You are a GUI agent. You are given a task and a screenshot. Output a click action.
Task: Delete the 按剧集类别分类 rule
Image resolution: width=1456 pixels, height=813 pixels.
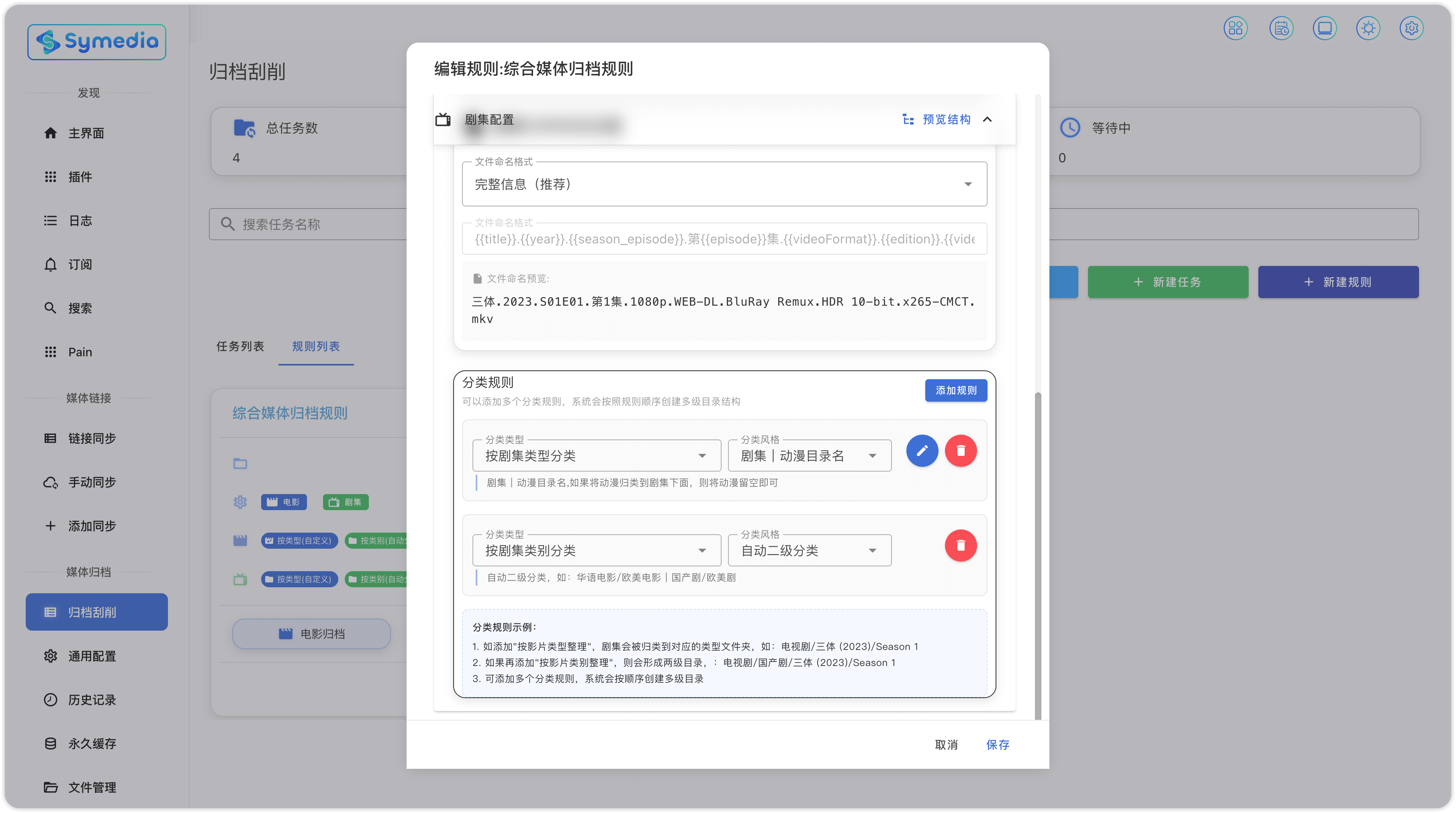pos(960,546)
